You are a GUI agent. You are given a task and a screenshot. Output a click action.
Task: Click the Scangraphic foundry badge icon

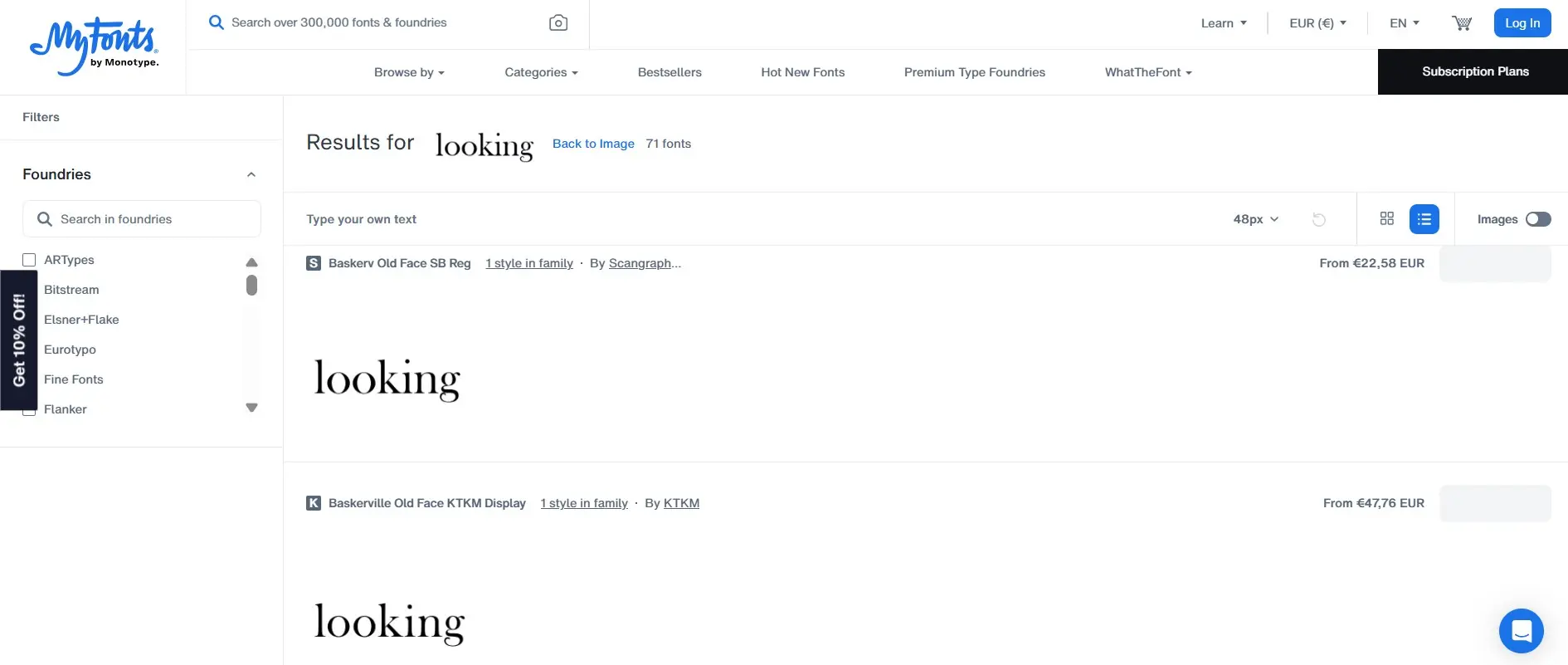pos(313,262)
